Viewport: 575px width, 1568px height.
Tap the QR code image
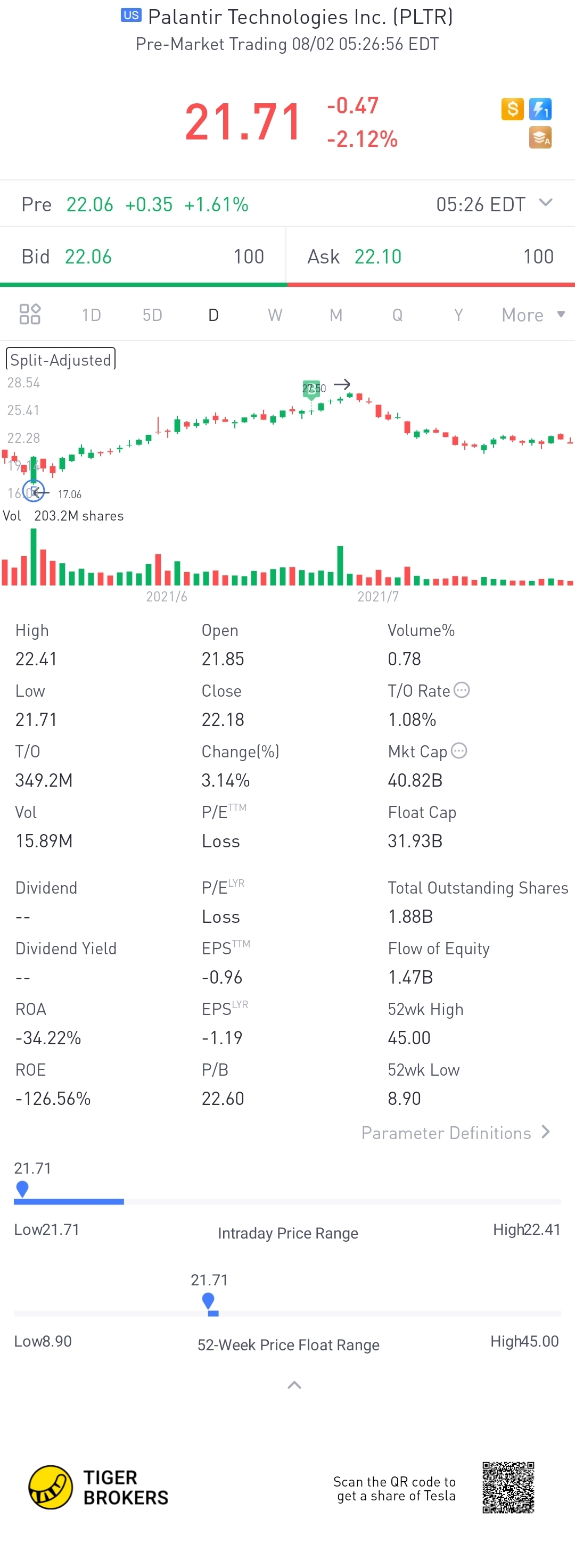pyautogui.click(x=508, y=1487)
